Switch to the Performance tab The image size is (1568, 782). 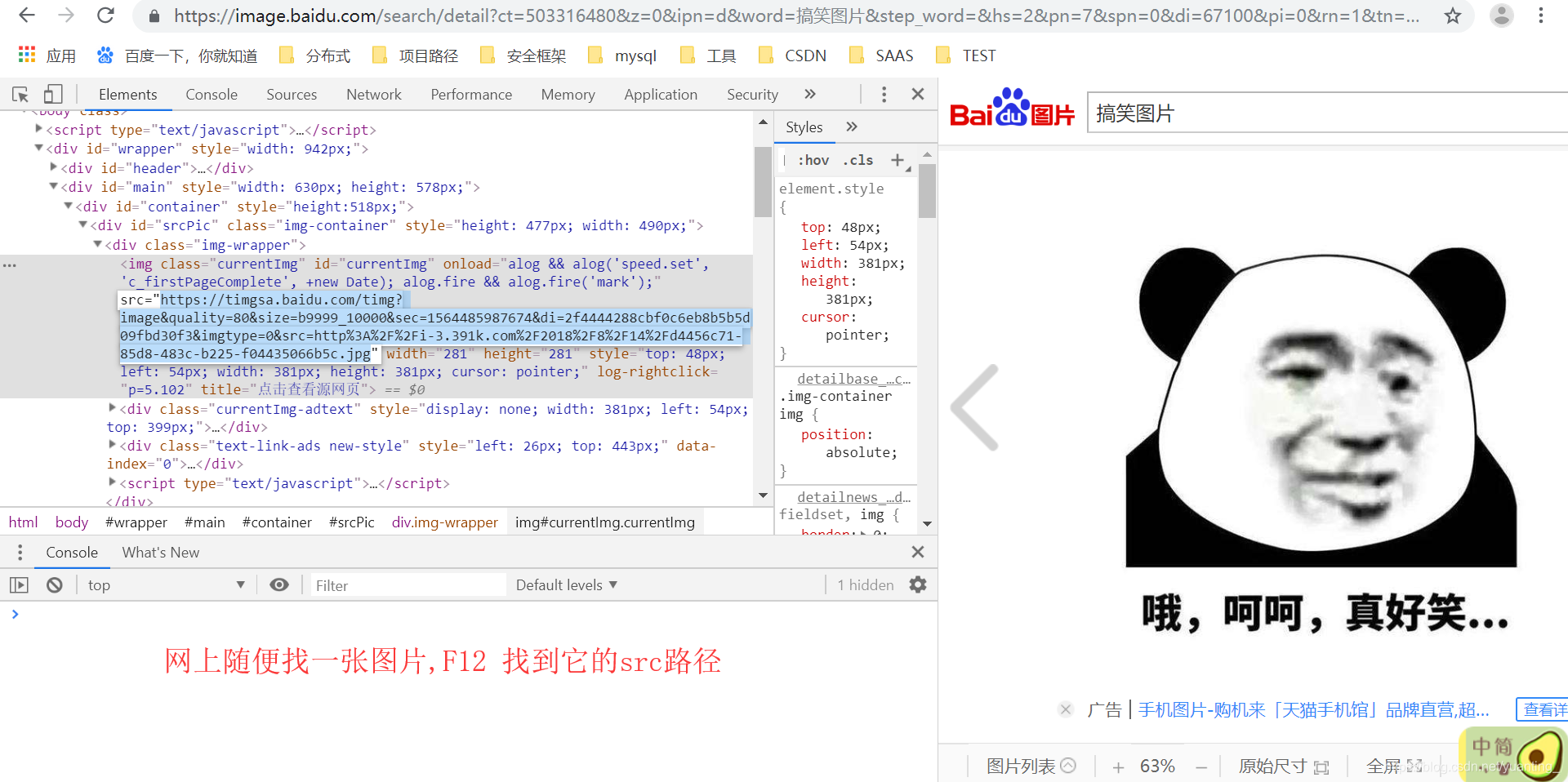(471, 95)
